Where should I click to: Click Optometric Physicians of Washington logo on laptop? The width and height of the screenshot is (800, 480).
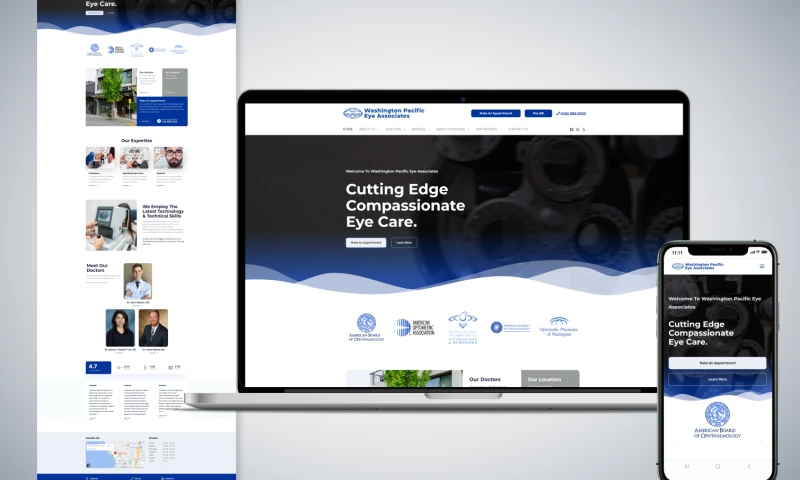[x=559, y=327]
